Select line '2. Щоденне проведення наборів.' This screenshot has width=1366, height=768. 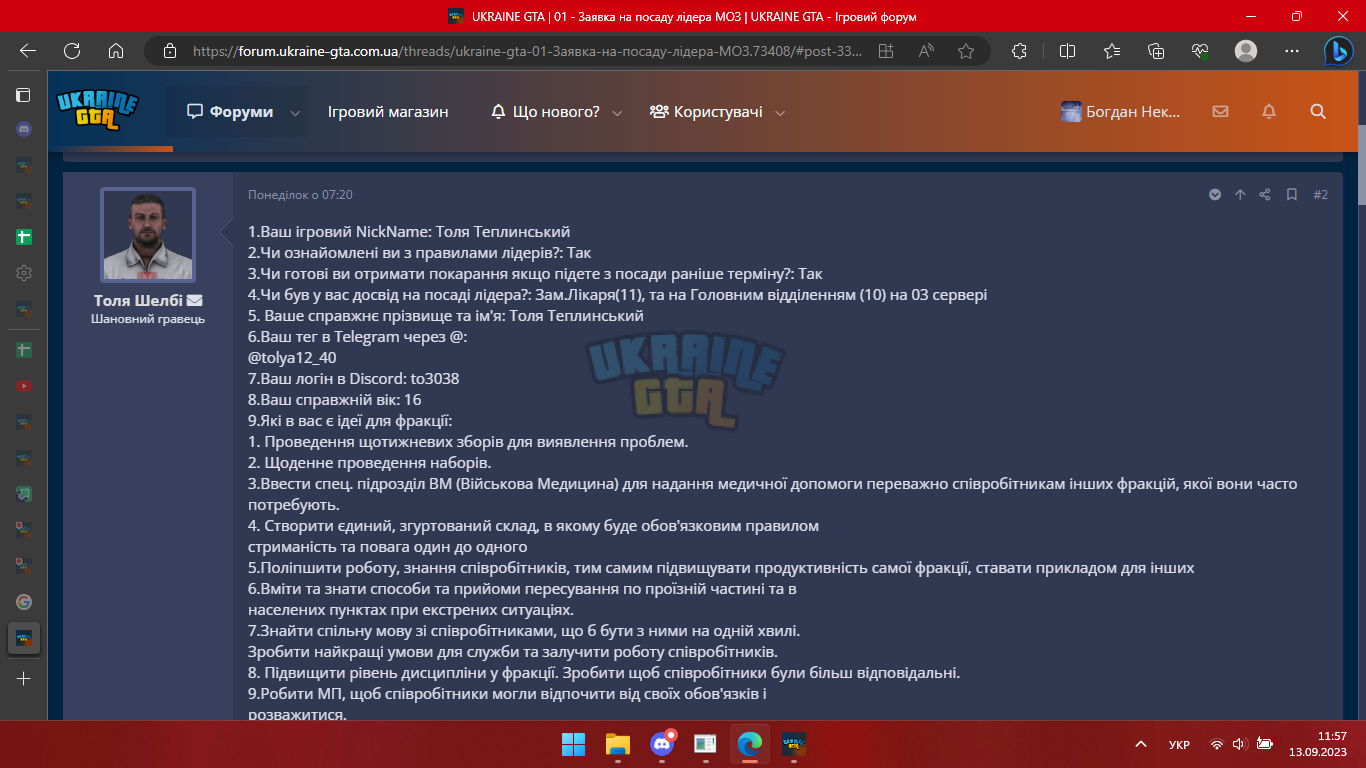[x=369, y=463]
